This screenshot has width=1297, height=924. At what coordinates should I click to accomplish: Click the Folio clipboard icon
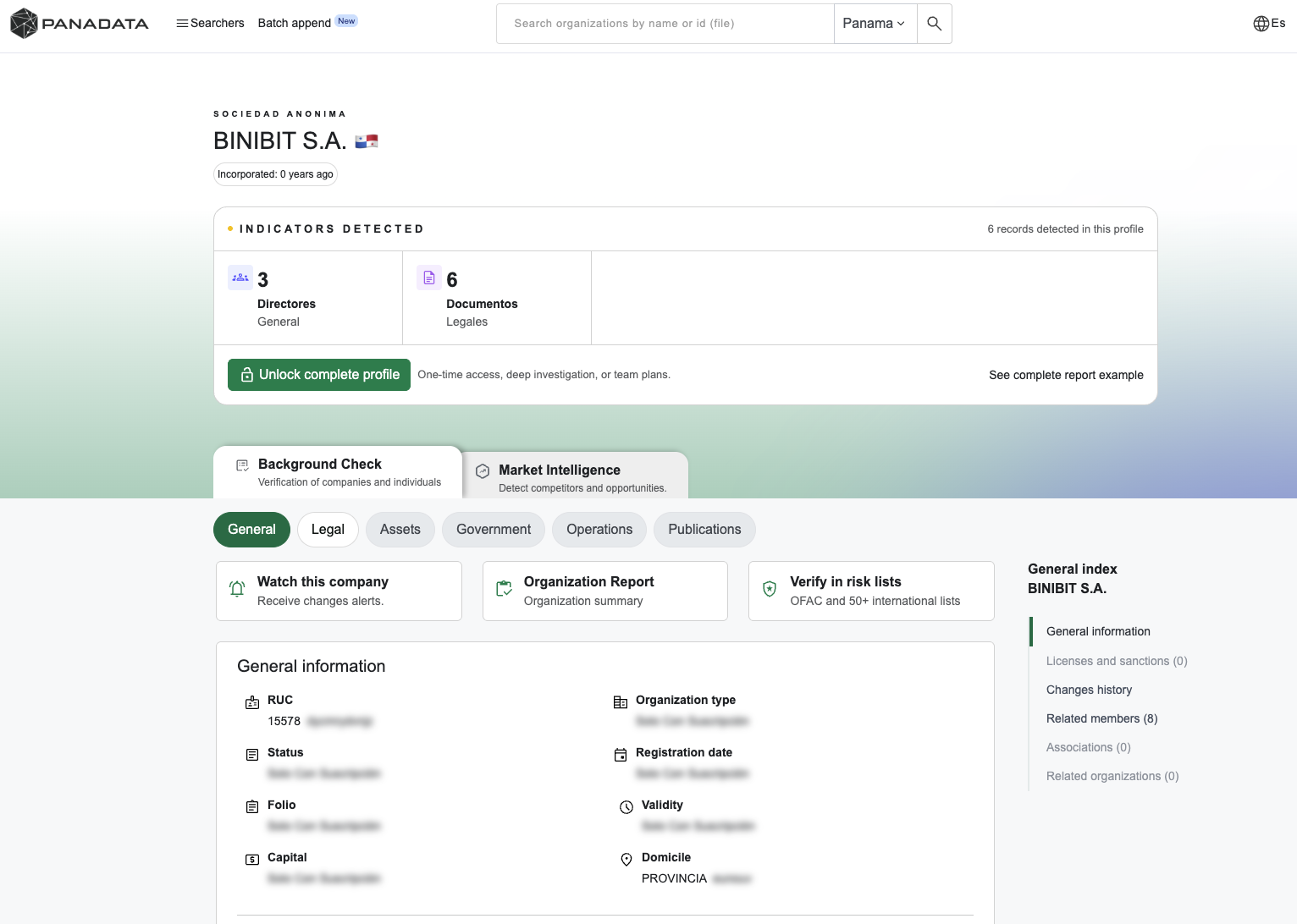[252, 807]
